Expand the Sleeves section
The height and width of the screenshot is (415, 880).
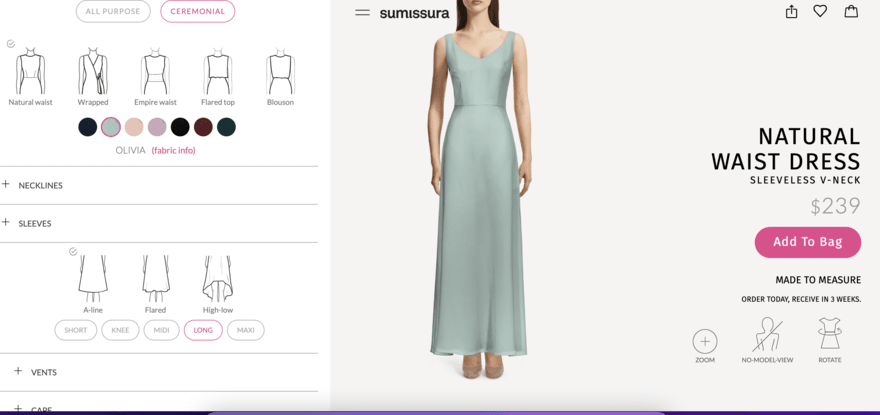click(x=159, y=224)
